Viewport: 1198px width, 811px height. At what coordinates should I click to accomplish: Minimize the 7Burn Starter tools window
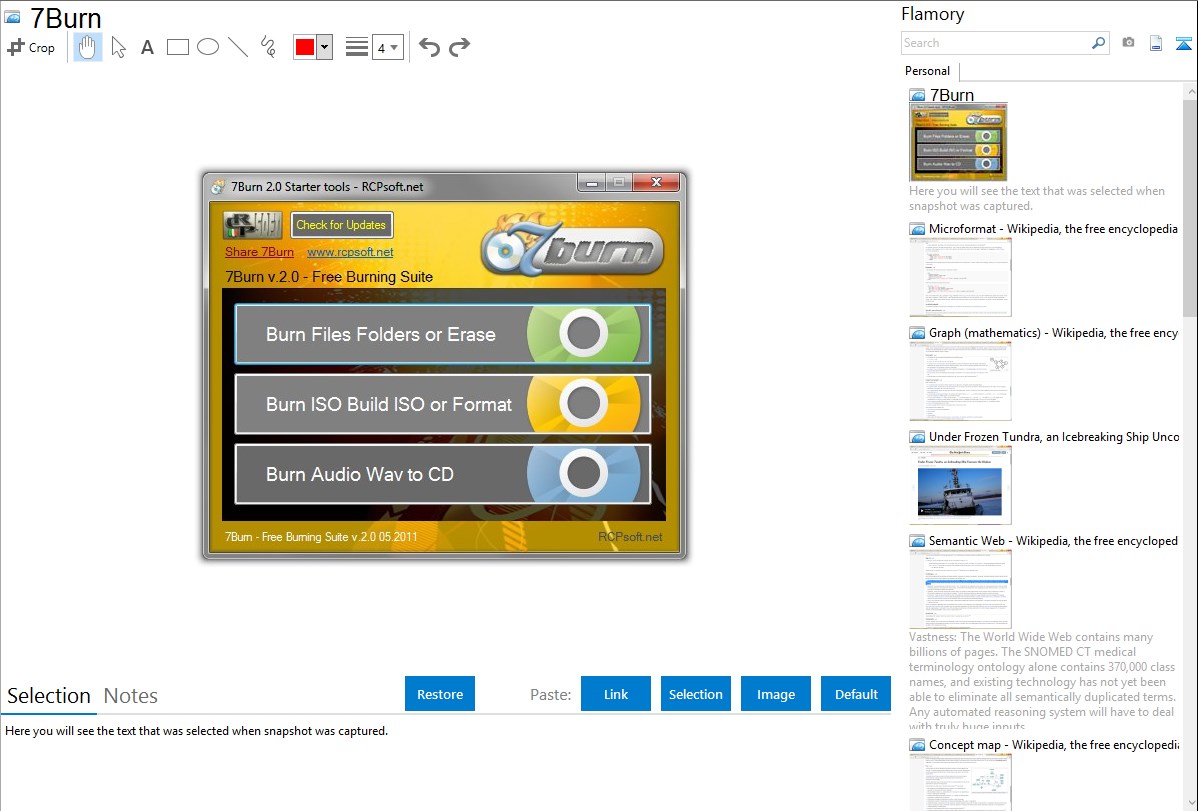[591, 183]
